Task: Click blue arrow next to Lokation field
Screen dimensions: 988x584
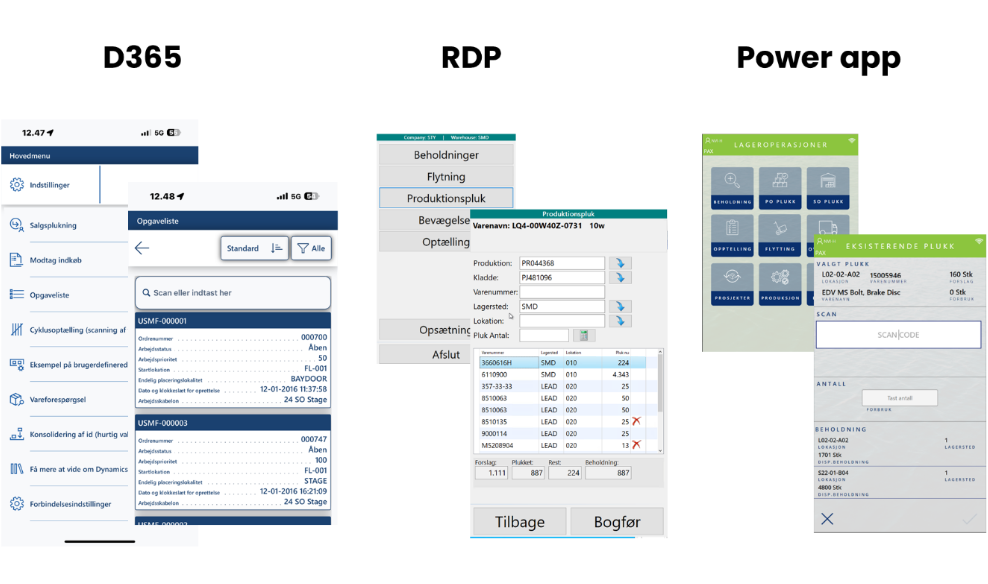Action: pyautogui.click(x=620, y=321)
